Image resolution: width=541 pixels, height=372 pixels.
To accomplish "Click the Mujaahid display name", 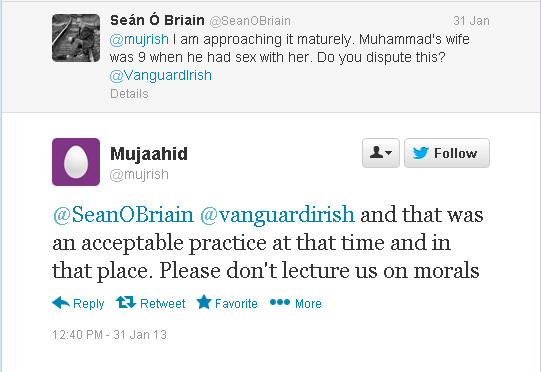I will tap(149, 154).
